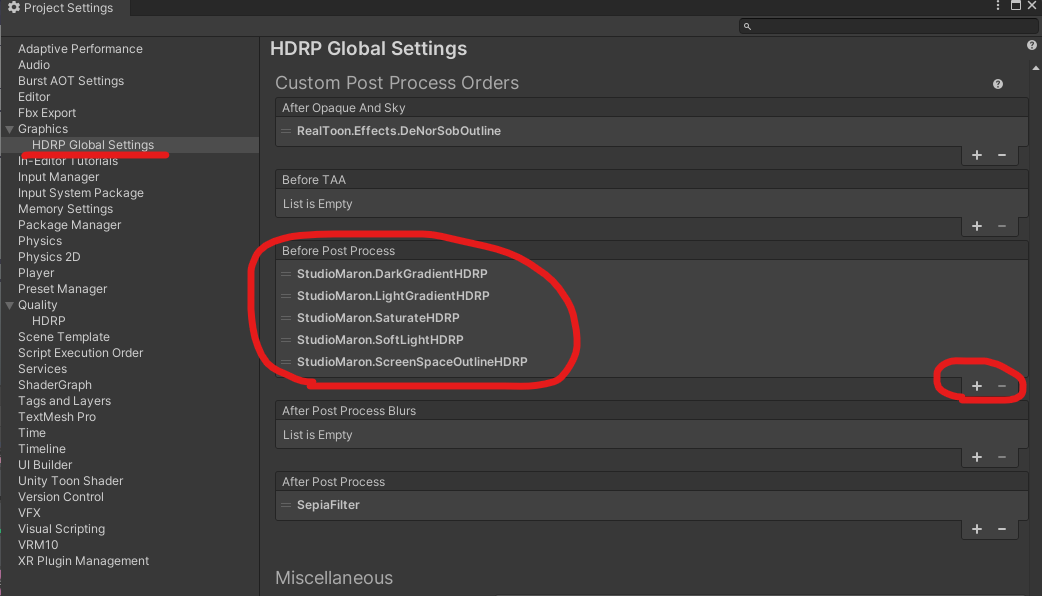This screenshot has height=596, width=1042.
Task: Click the Project Settings gear icon
Action: [14, 8]
